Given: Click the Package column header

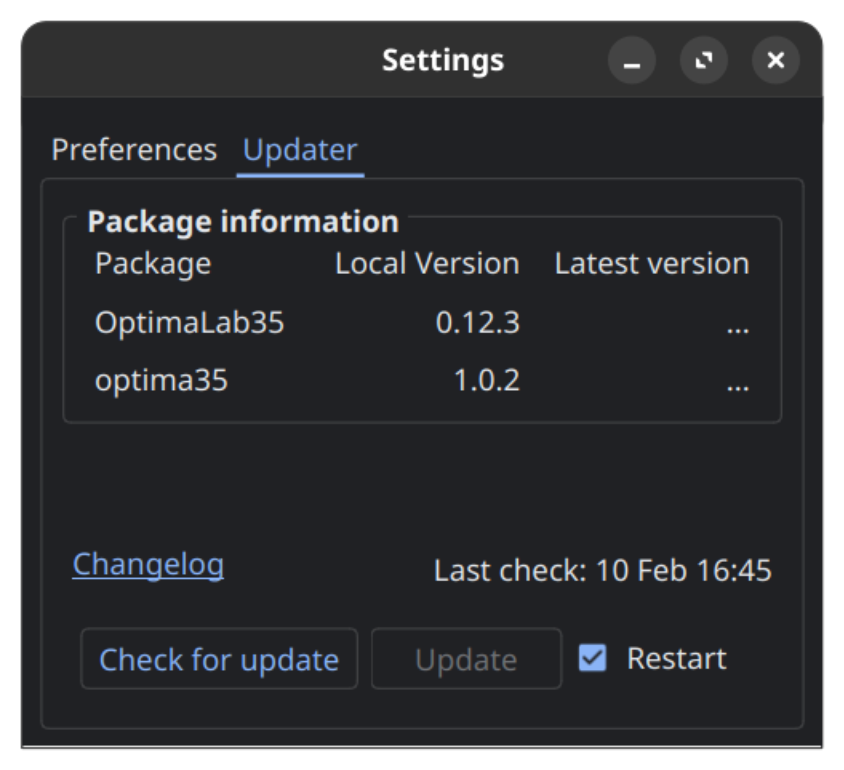Looking at the screenshot, I should 153,264.
